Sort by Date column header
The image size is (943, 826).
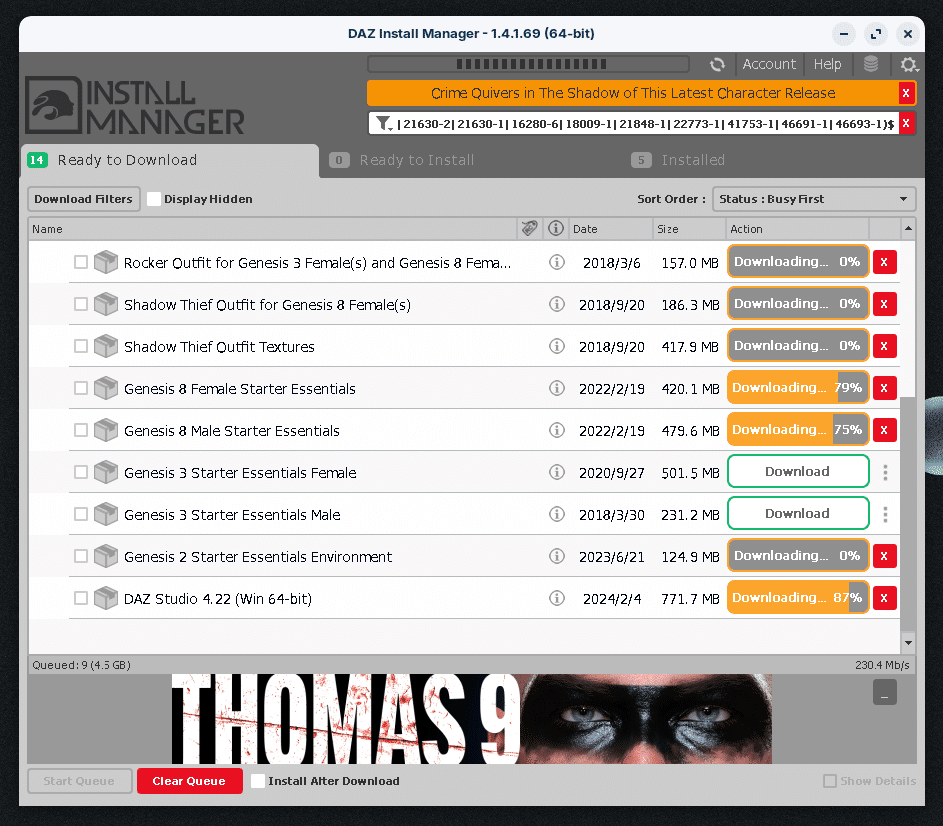tap(610, 229)
